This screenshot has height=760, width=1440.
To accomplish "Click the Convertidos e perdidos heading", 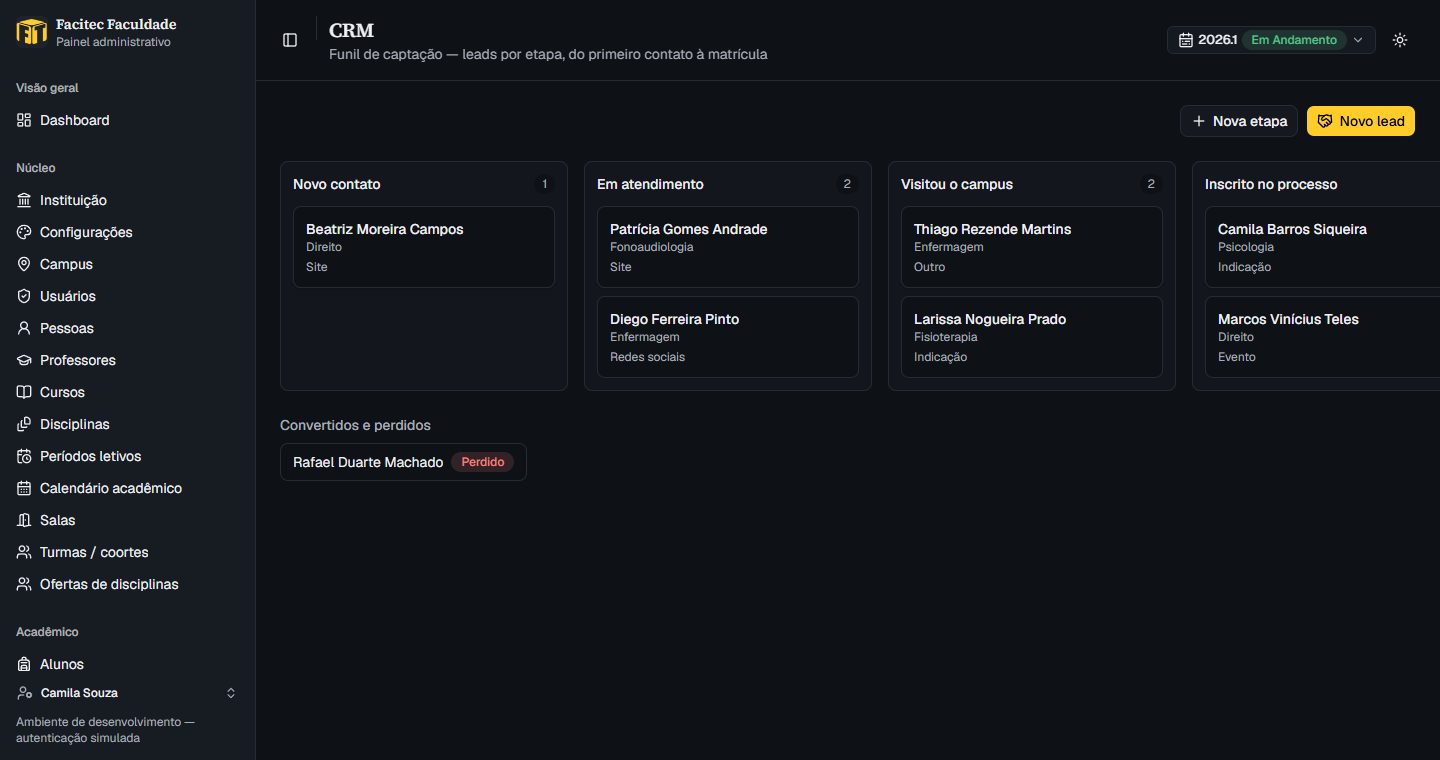I will (355, 425).
